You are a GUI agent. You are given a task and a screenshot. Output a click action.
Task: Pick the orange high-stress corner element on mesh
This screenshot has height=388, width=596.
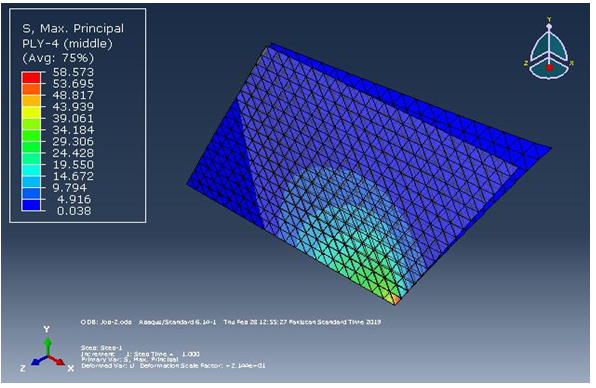396,300
